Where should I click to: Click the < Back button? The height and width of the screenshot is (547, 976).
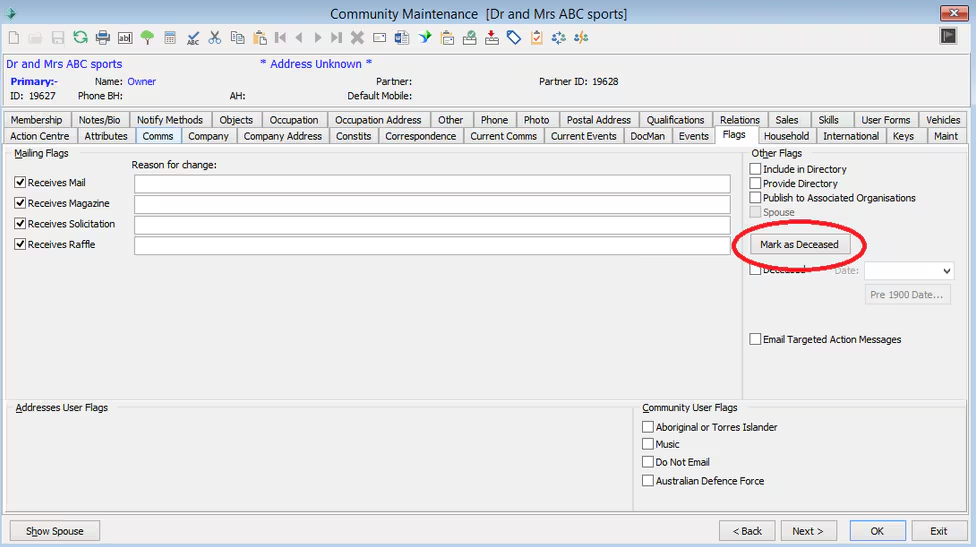point(748,531)
